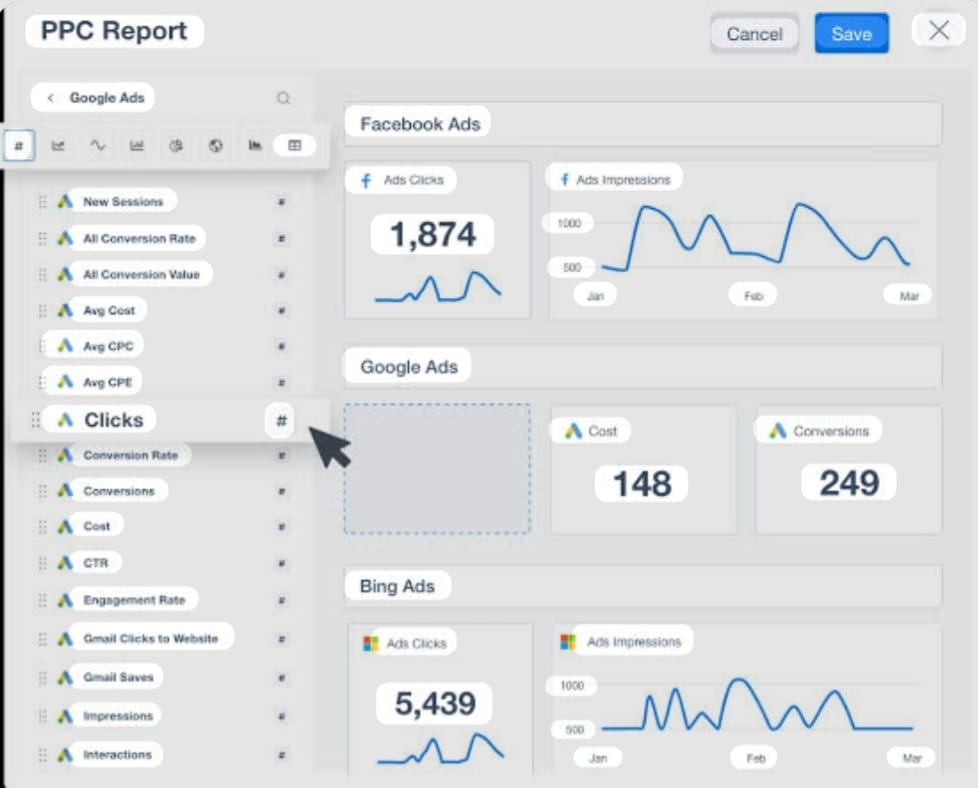Open the Google Ads Conversions 249 widget
Viewport: 978px width, 788px height.
[x=848, y=470]
